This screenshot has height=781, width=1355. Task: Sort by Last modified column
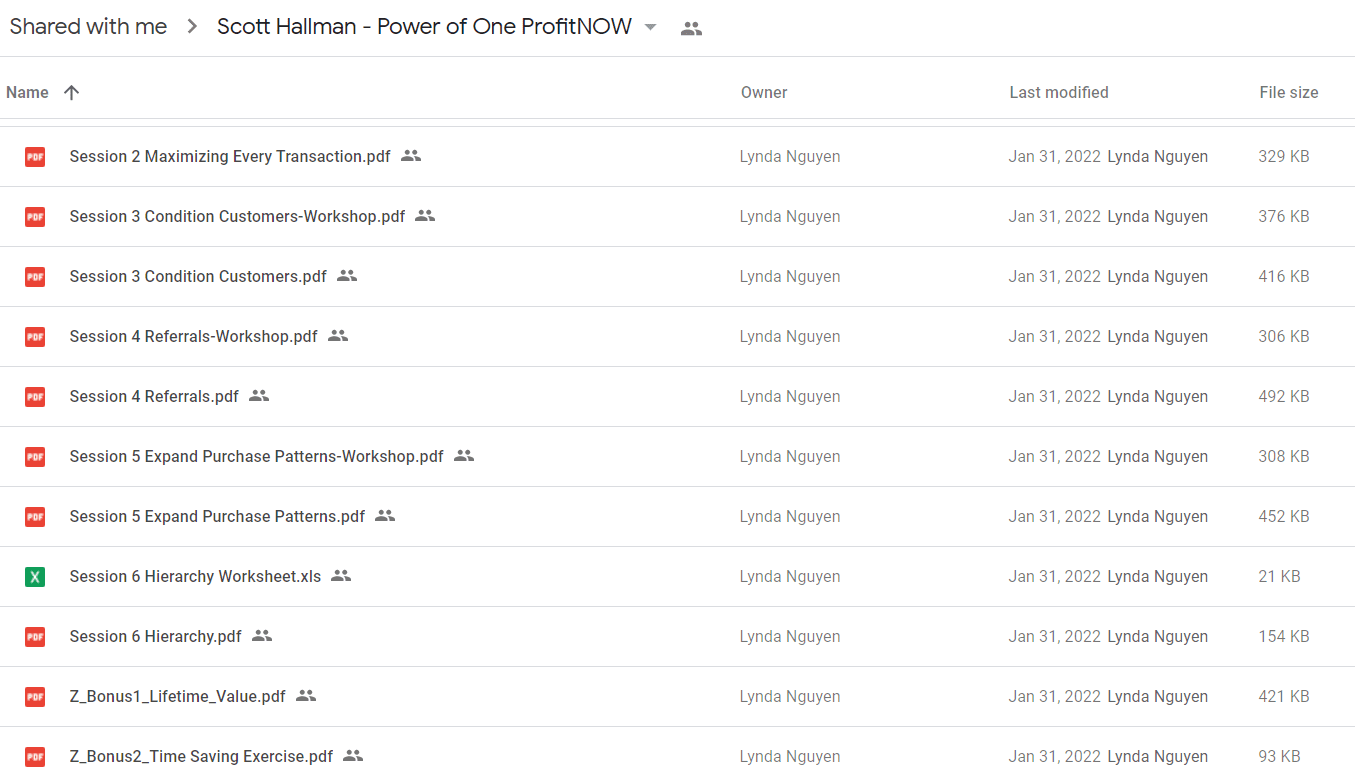tap(1059, 92)
